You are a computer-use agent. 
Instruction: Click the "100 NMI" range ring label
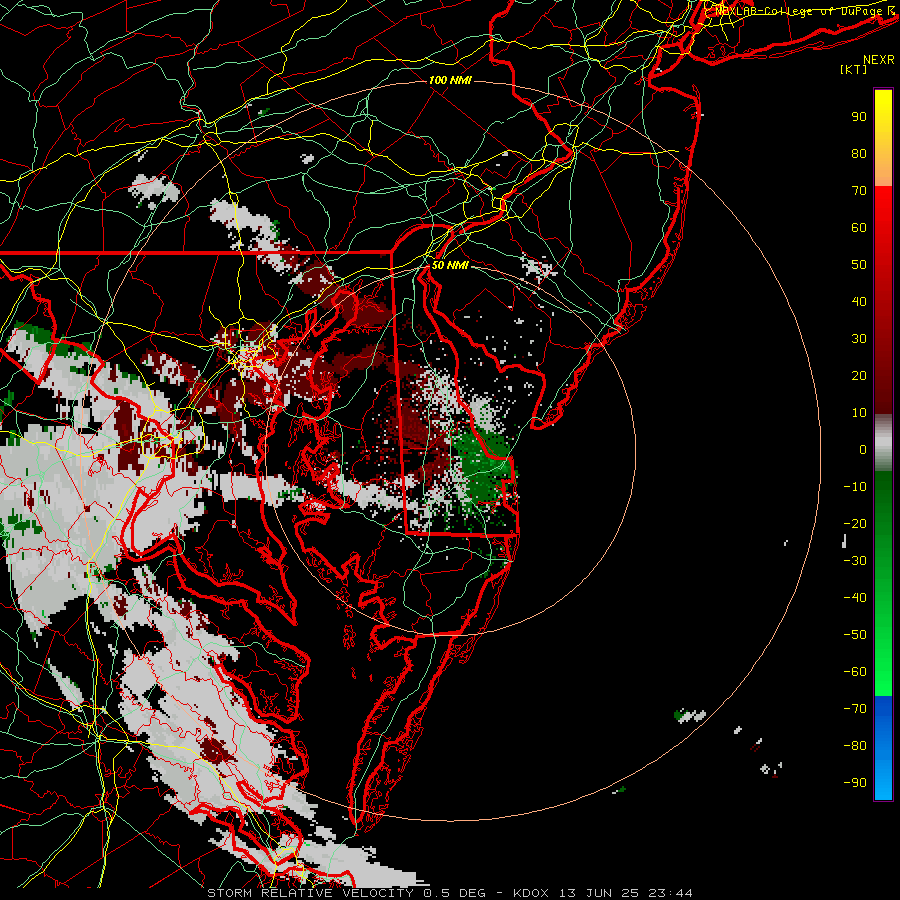pos(450,80)
